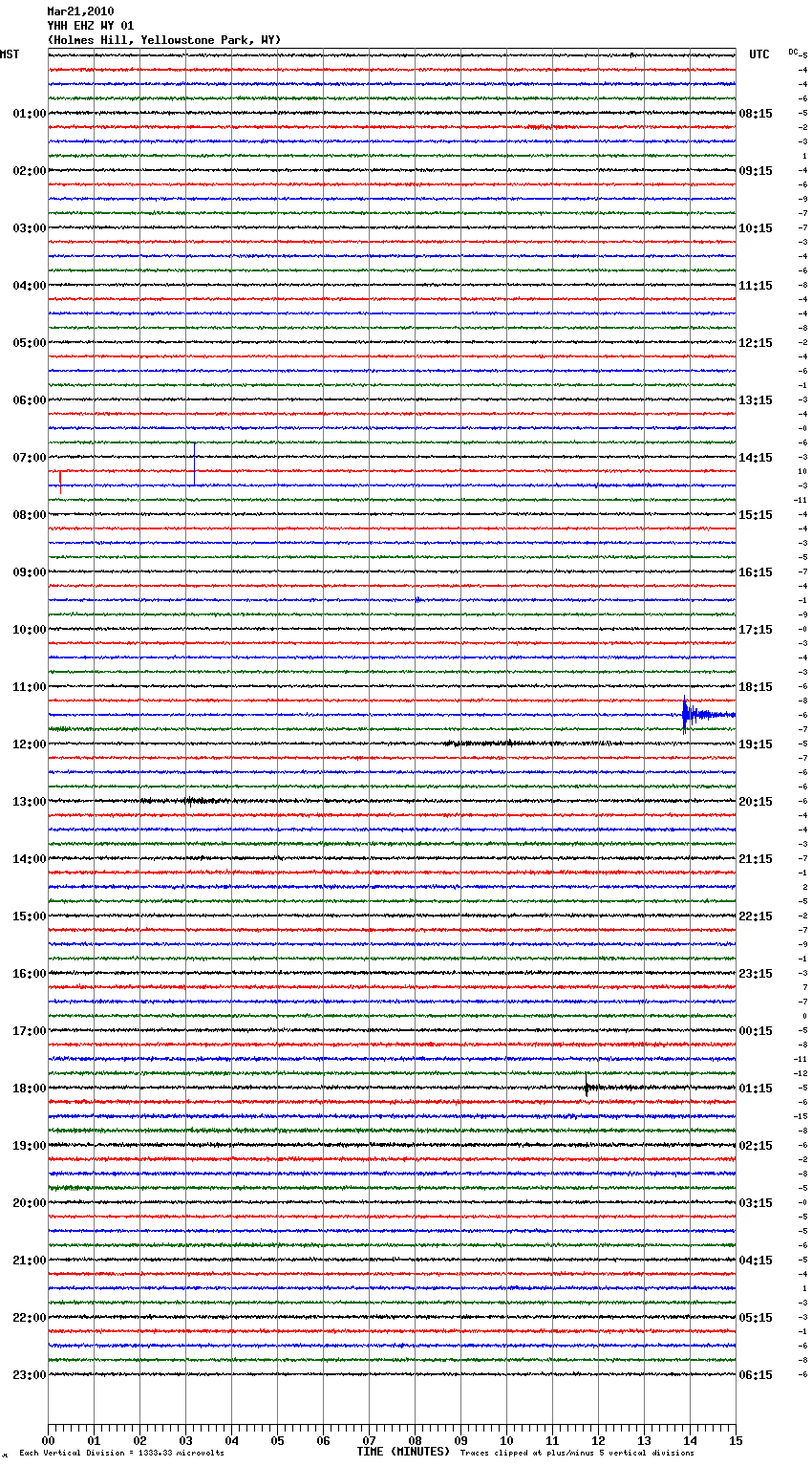Select the 07:00 MST time label
812x1466 pixels.
pos(30,458)
